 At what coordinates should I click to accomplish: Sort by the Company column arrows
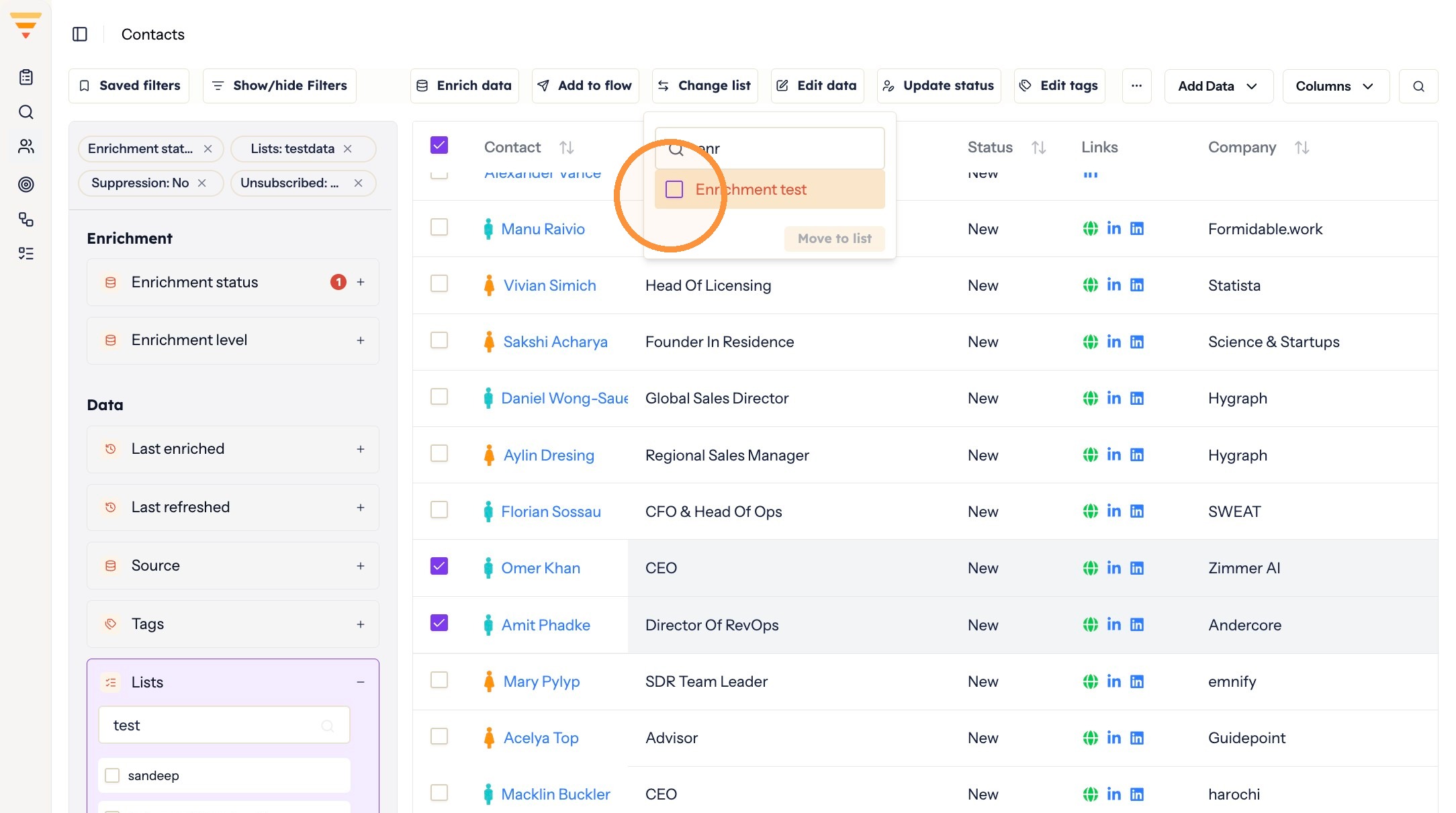click(1302, 148)
